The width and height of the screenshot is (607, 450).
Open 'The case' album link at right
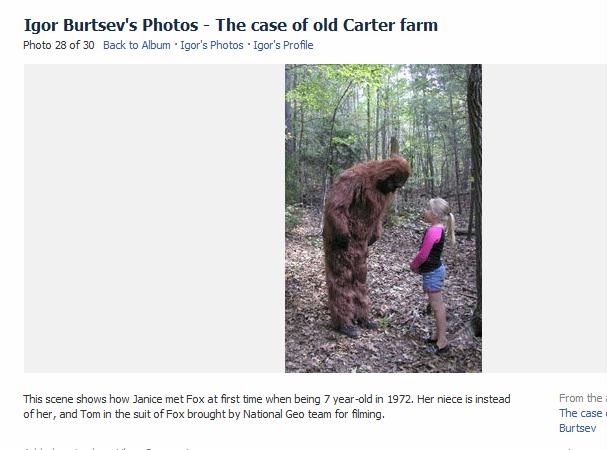(583, 413)
